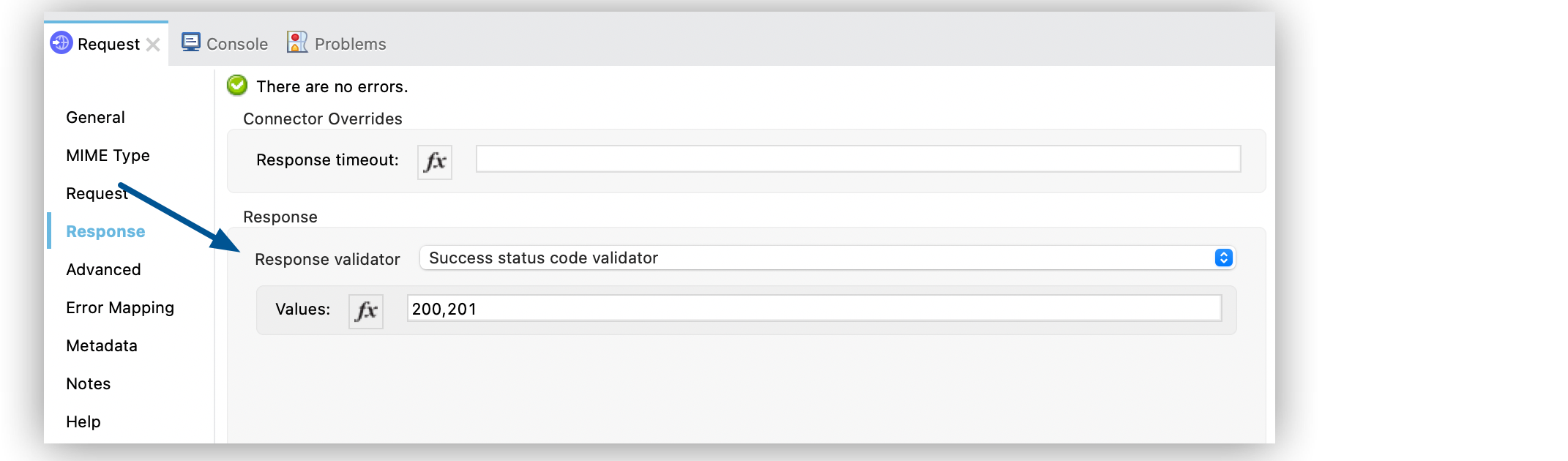Close the Request tab via its X

pyautogui.click(x=153, y=44)
